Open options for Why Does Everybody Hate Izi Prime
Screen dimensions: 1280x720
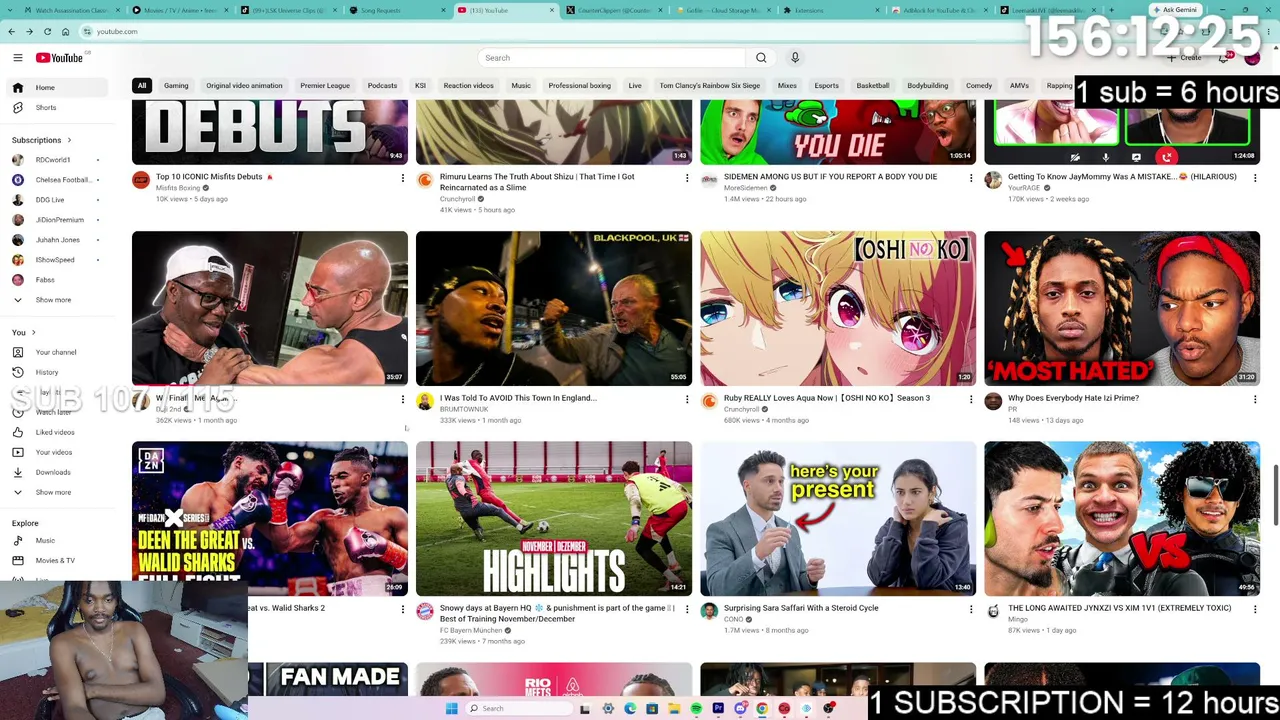point(1255,399)
